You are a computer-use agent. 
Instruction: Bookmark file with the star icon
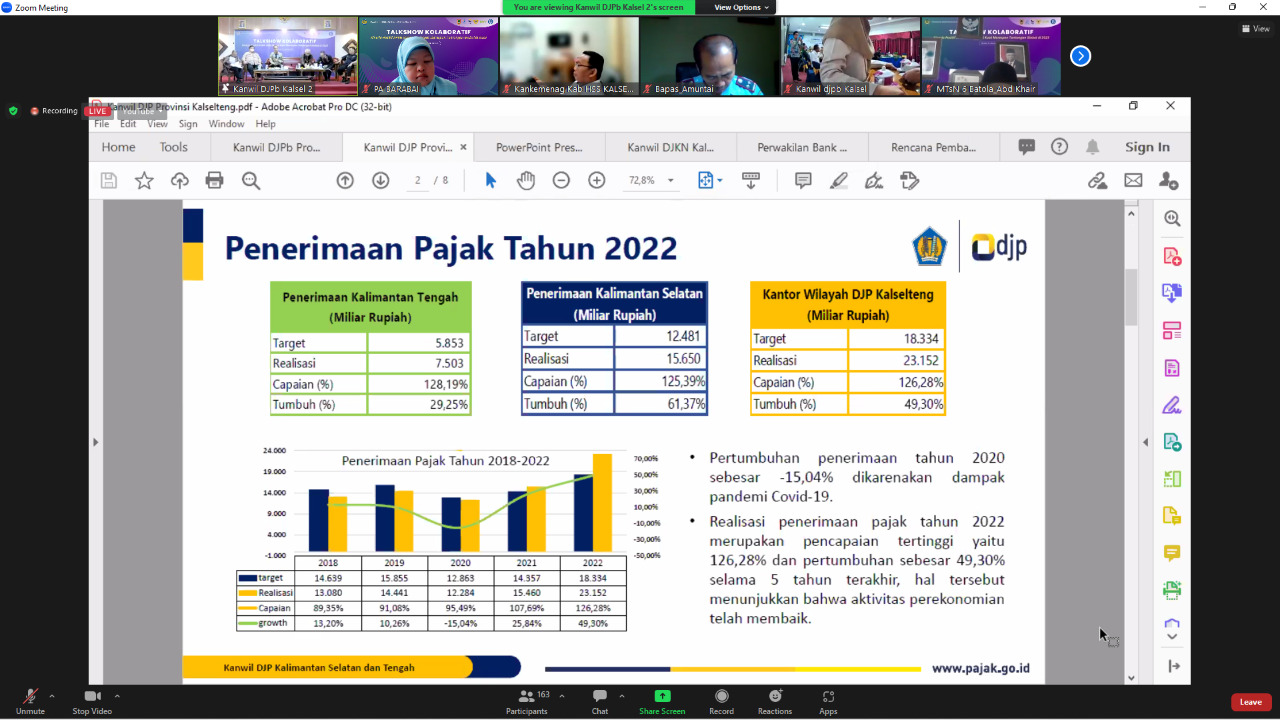tap(144, 180)
